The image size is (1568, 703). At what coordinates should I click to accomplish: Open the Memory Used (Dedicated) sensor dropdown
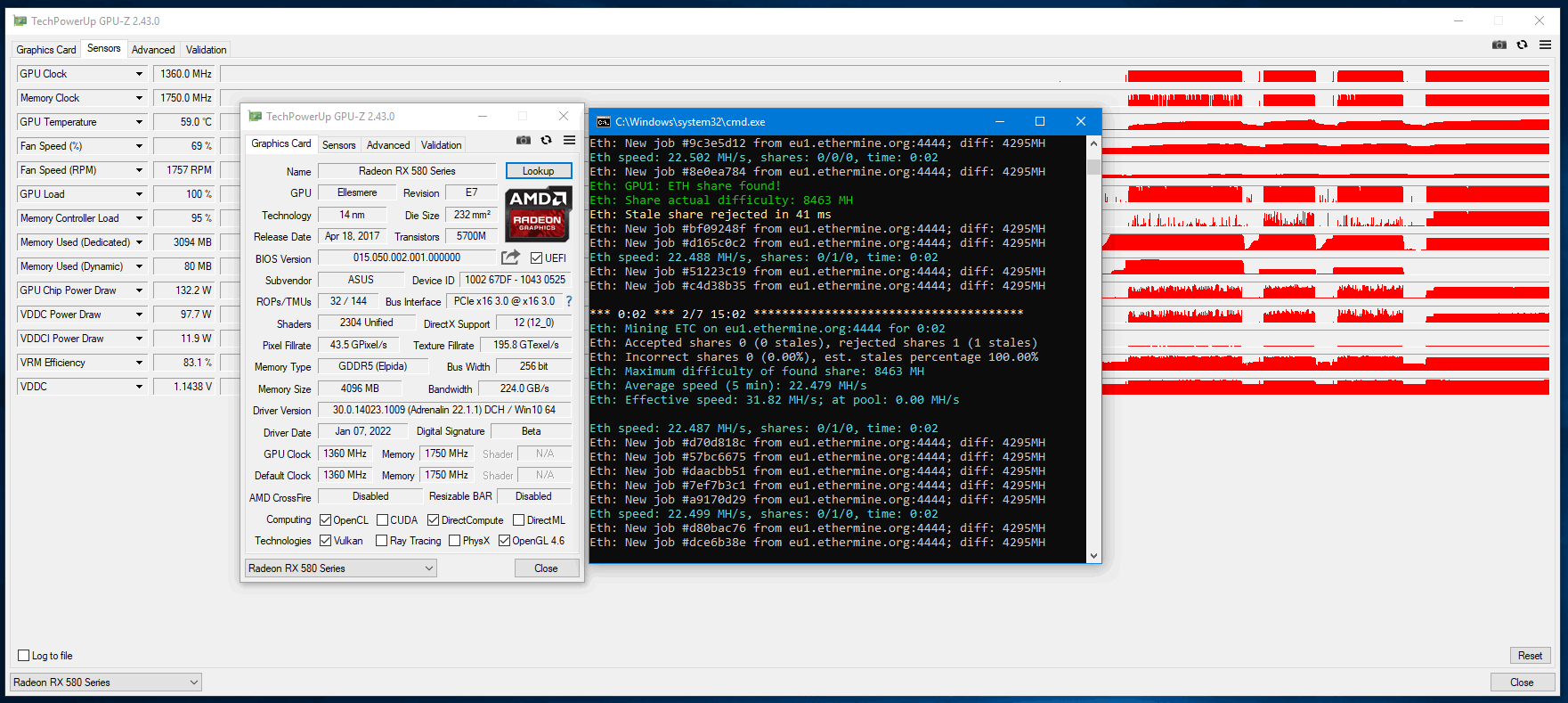(x=139, y=242)
